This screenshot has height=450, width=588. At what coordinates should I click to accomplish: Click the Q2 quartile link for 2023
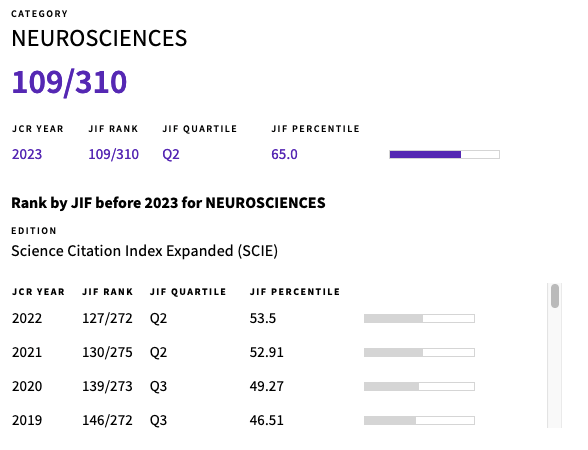click(x=171, y=154)
